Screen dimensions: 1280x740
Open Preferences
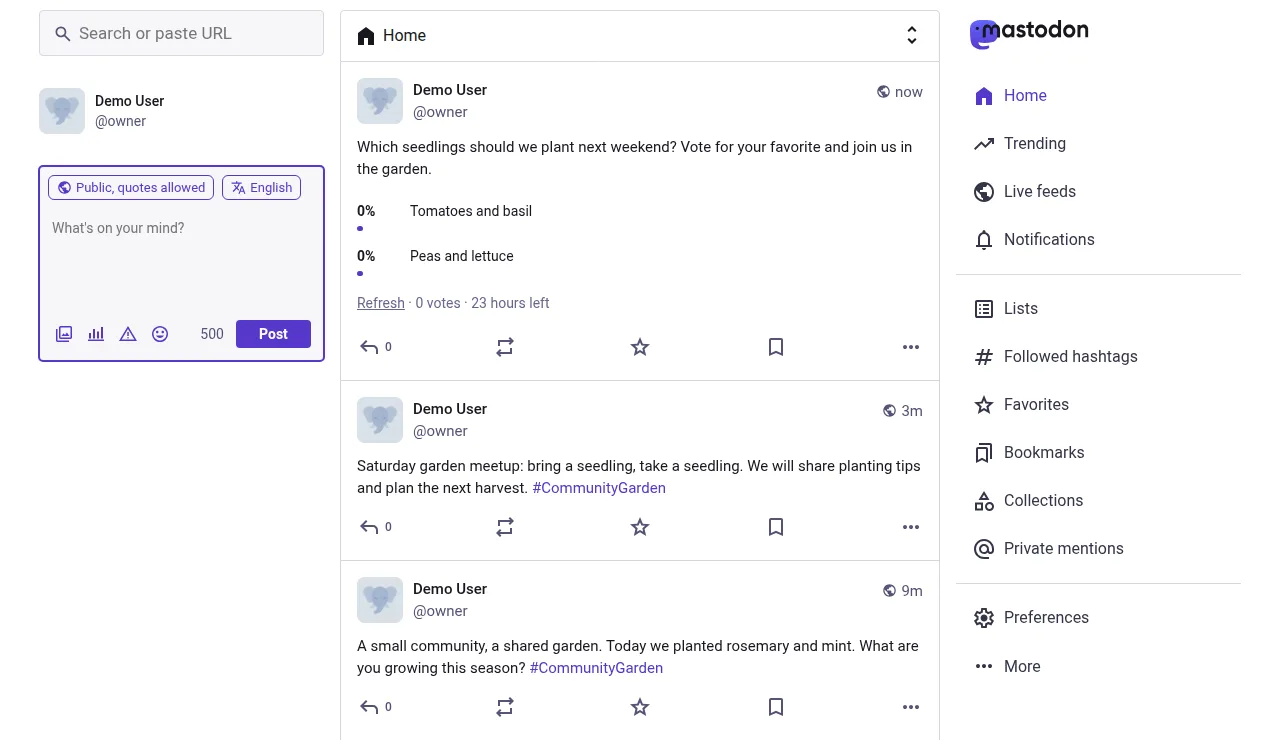click(1031, 617)
